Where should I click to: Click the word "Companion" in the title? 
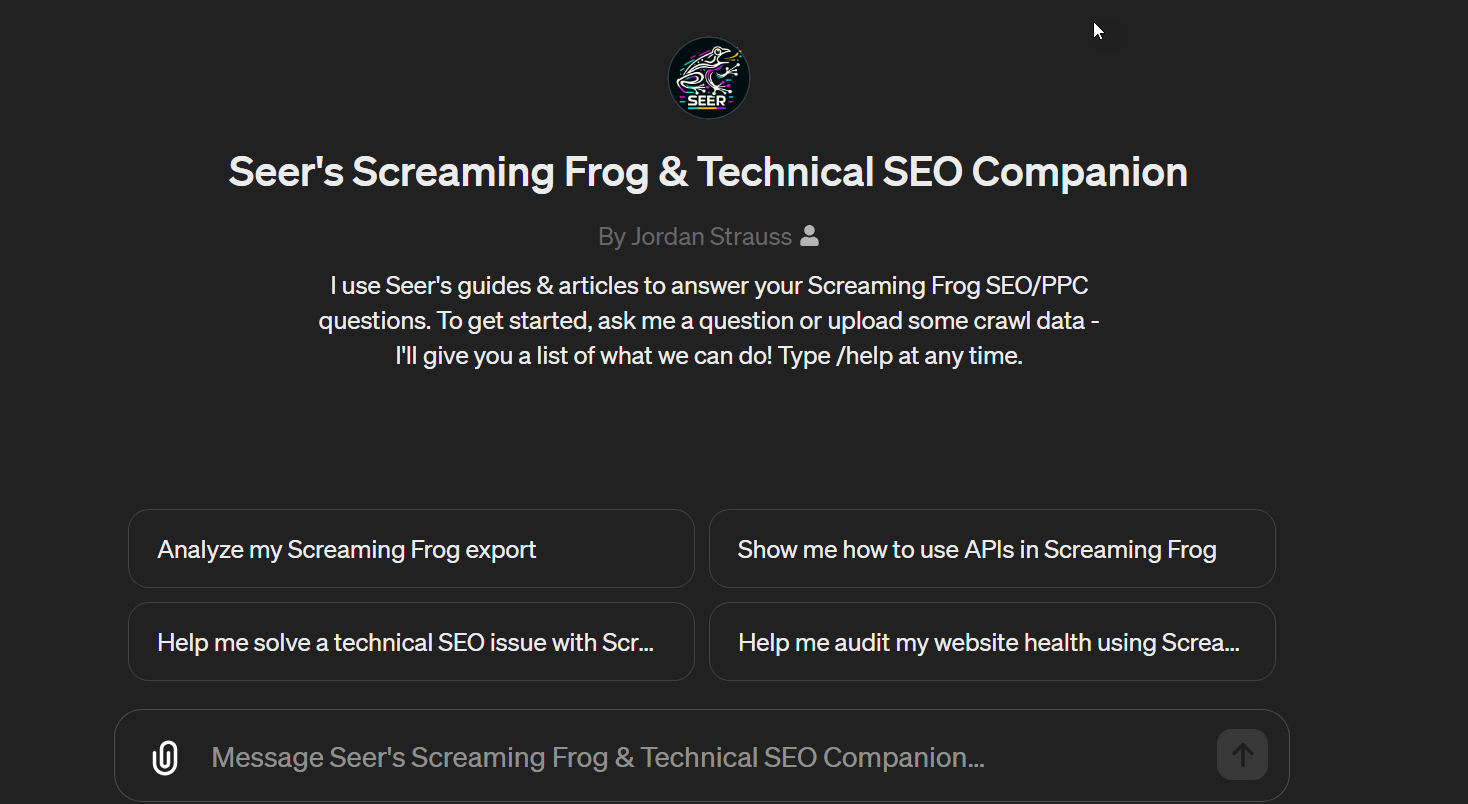[x=1079, y=172]
